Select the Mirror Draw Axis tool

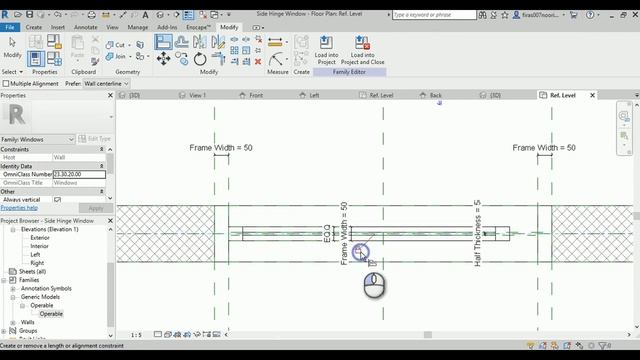click(218, 42)
